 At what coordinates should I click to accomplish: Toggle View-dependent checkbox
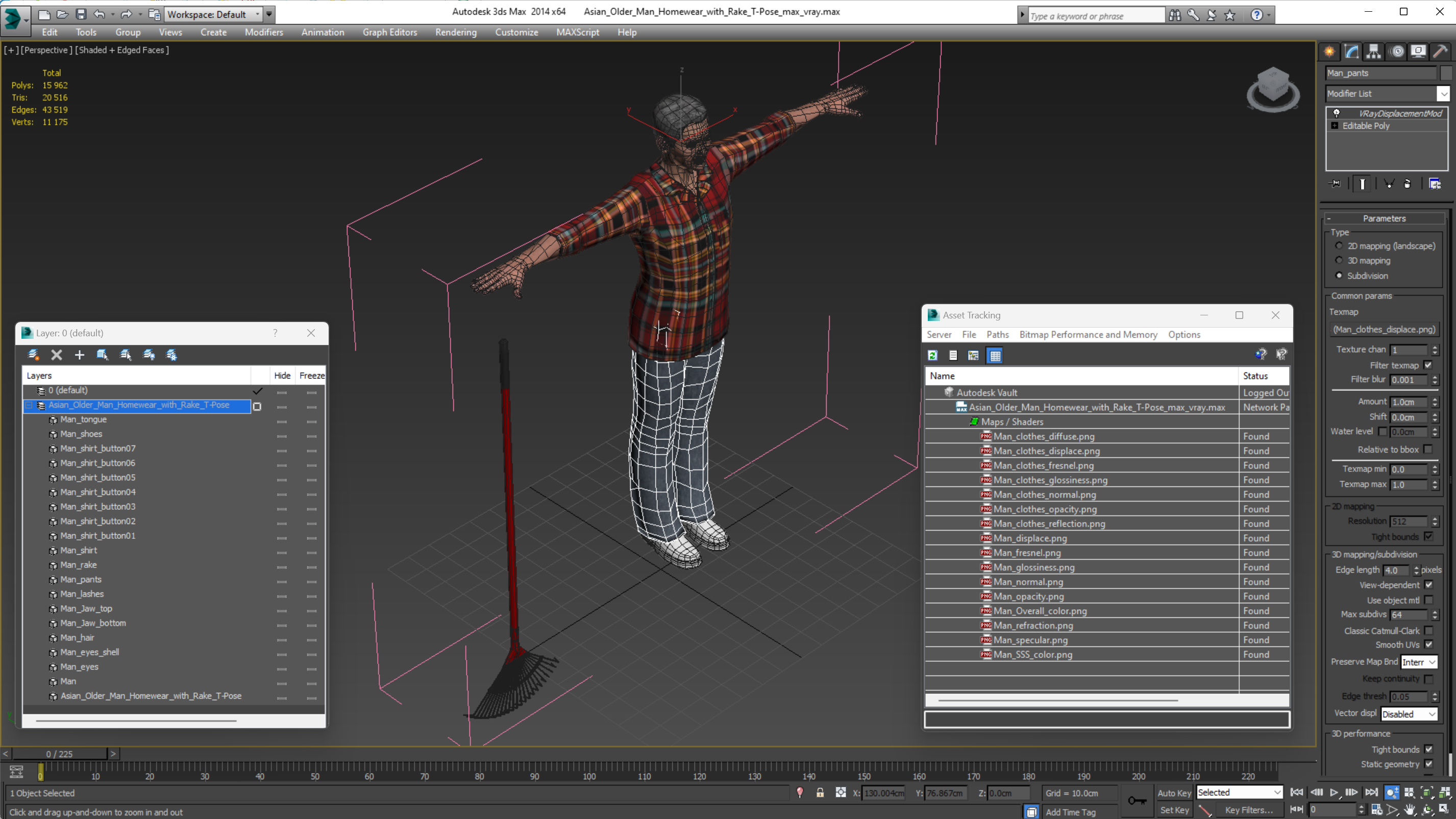tap(1428, 584)
